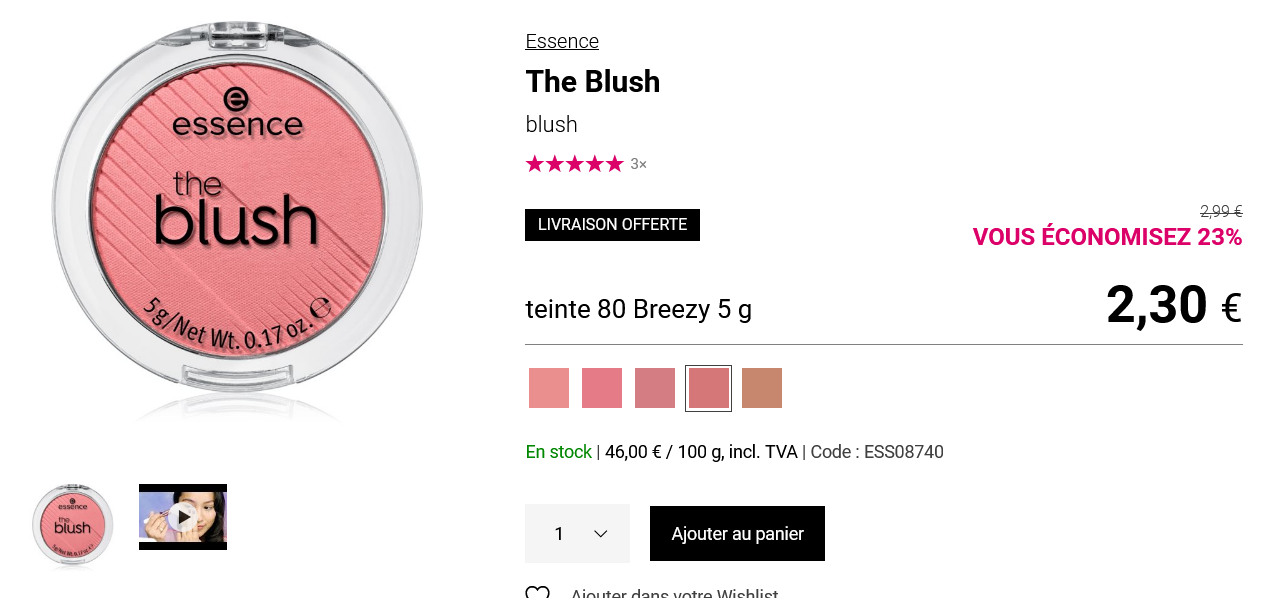Screen dimensions: 1281x598
Task: Choose the darkest tan shade swatch
Action: (762, 387)
